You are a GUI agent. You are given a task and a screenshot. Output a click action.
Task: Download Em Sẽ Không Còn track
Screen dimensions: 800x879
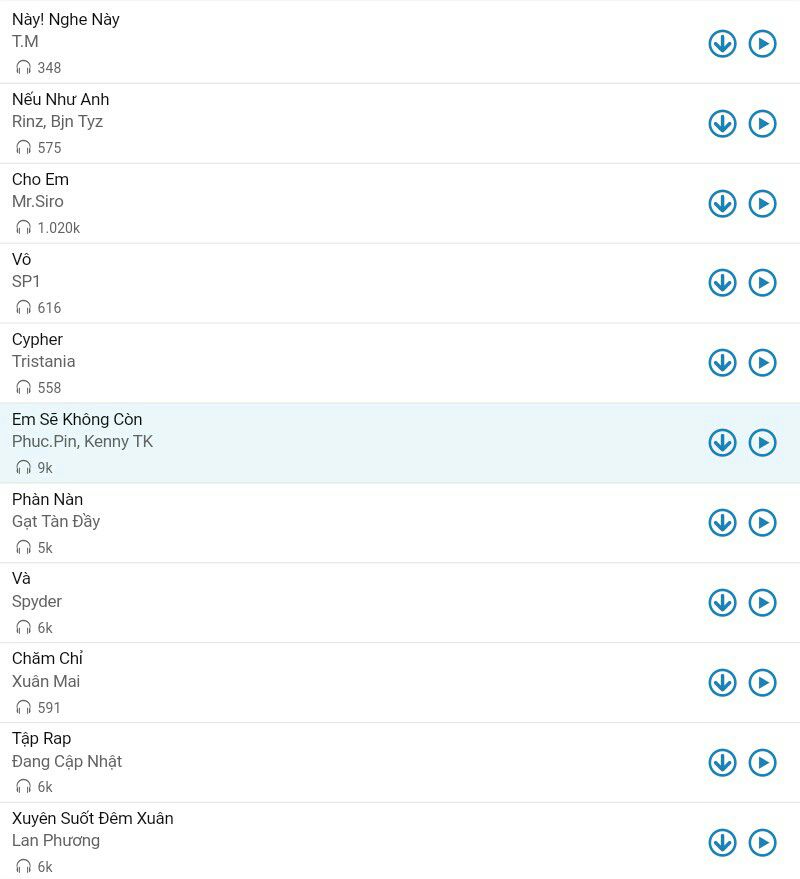pyautogui.click(x=722, y=443)
